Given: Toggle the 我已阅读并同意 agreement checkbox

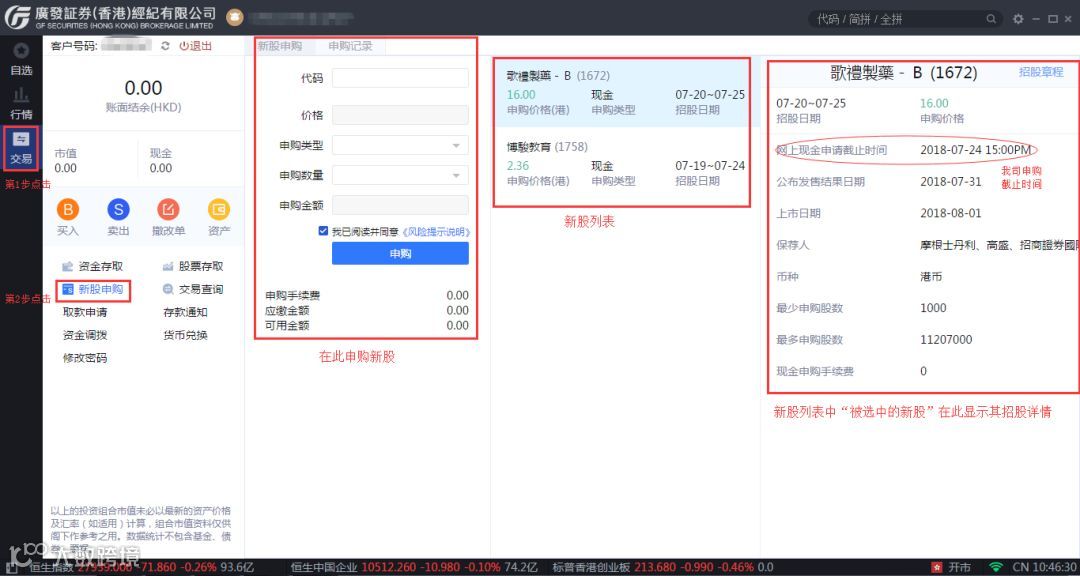Looking at the screenshot, I should 323,232.
